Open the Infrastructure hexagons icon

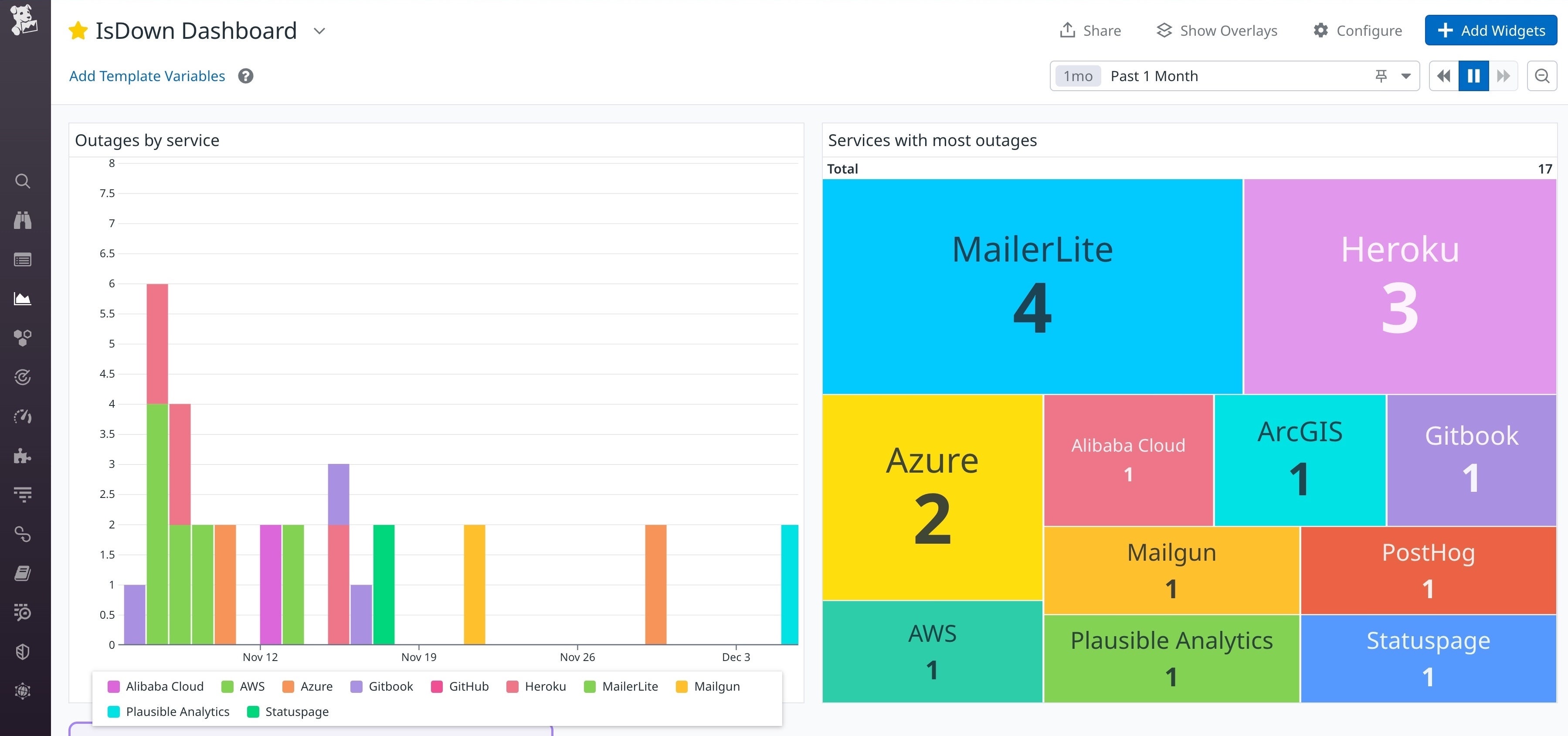pos(23,338)
